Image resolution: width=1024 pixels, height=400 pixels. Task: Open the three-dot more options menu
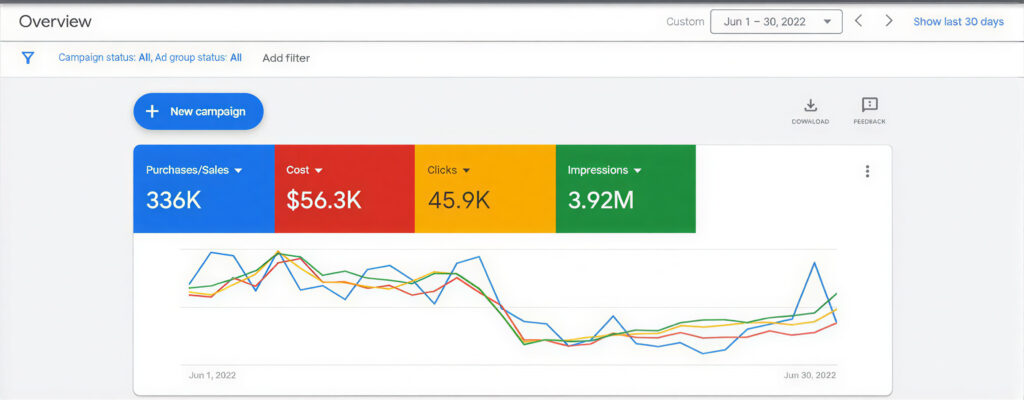click(867, 171)
